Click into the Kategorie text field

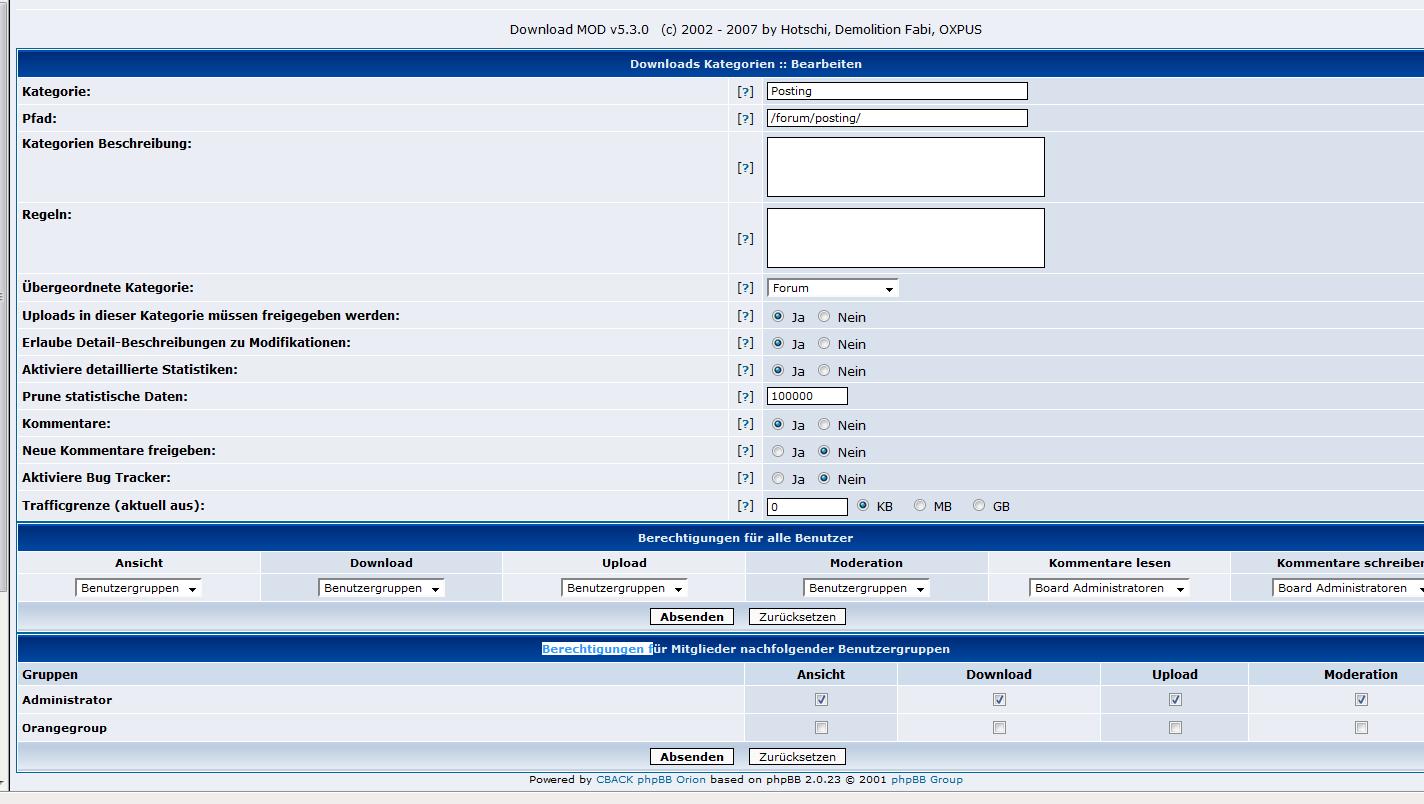(x=896, y=91)
